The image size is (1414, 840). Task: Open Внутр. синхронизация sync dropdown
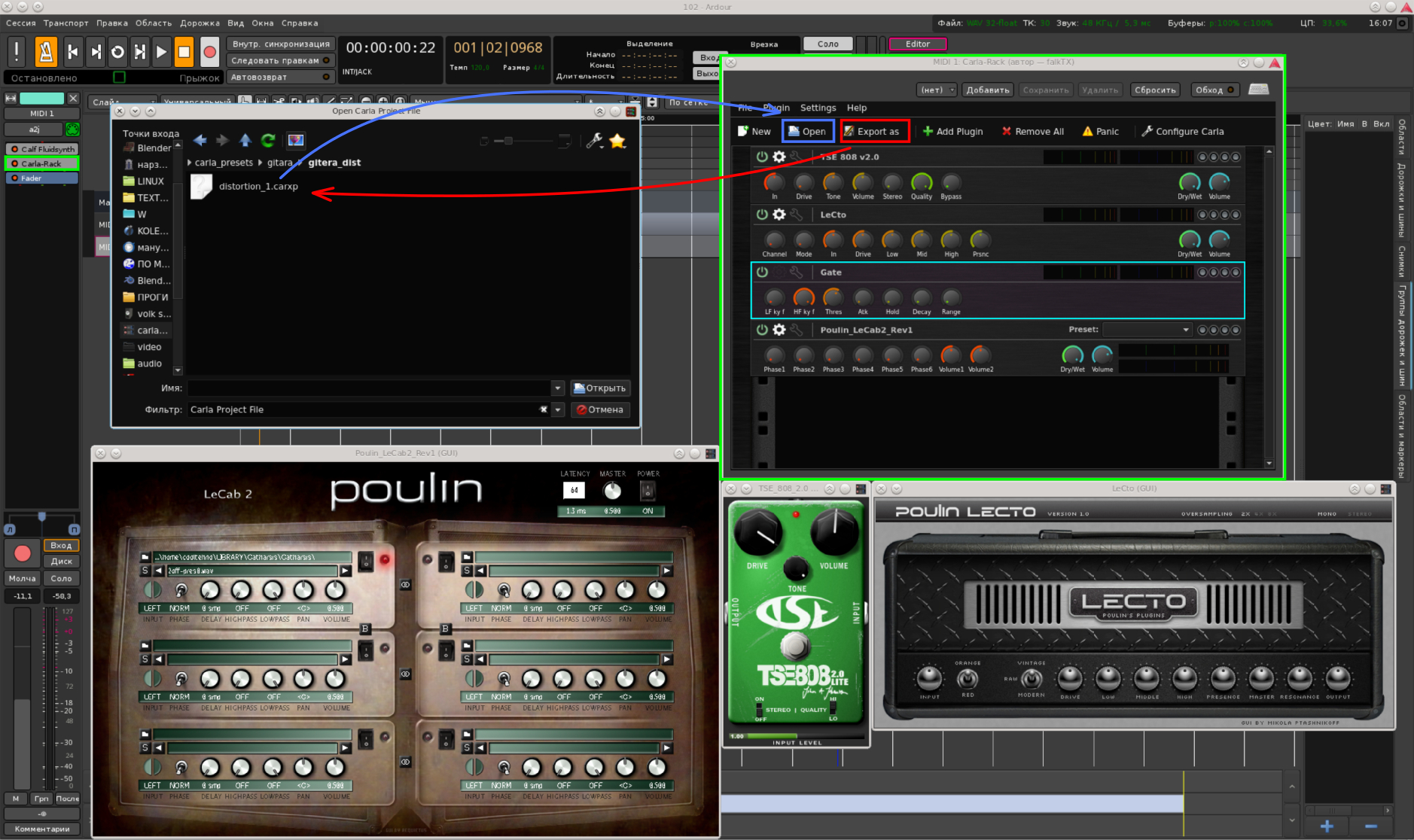(281, 44)
